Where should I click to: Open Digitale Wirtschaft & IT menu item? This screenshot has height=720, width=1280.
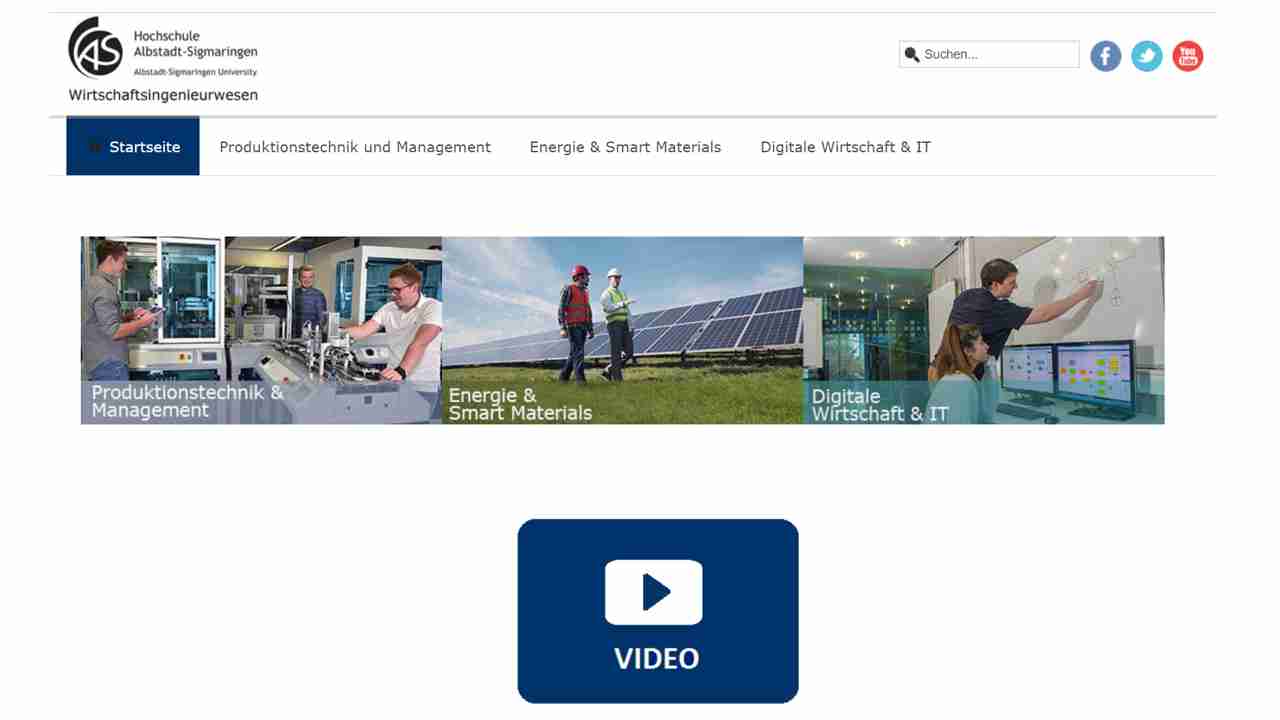(845, 147)
